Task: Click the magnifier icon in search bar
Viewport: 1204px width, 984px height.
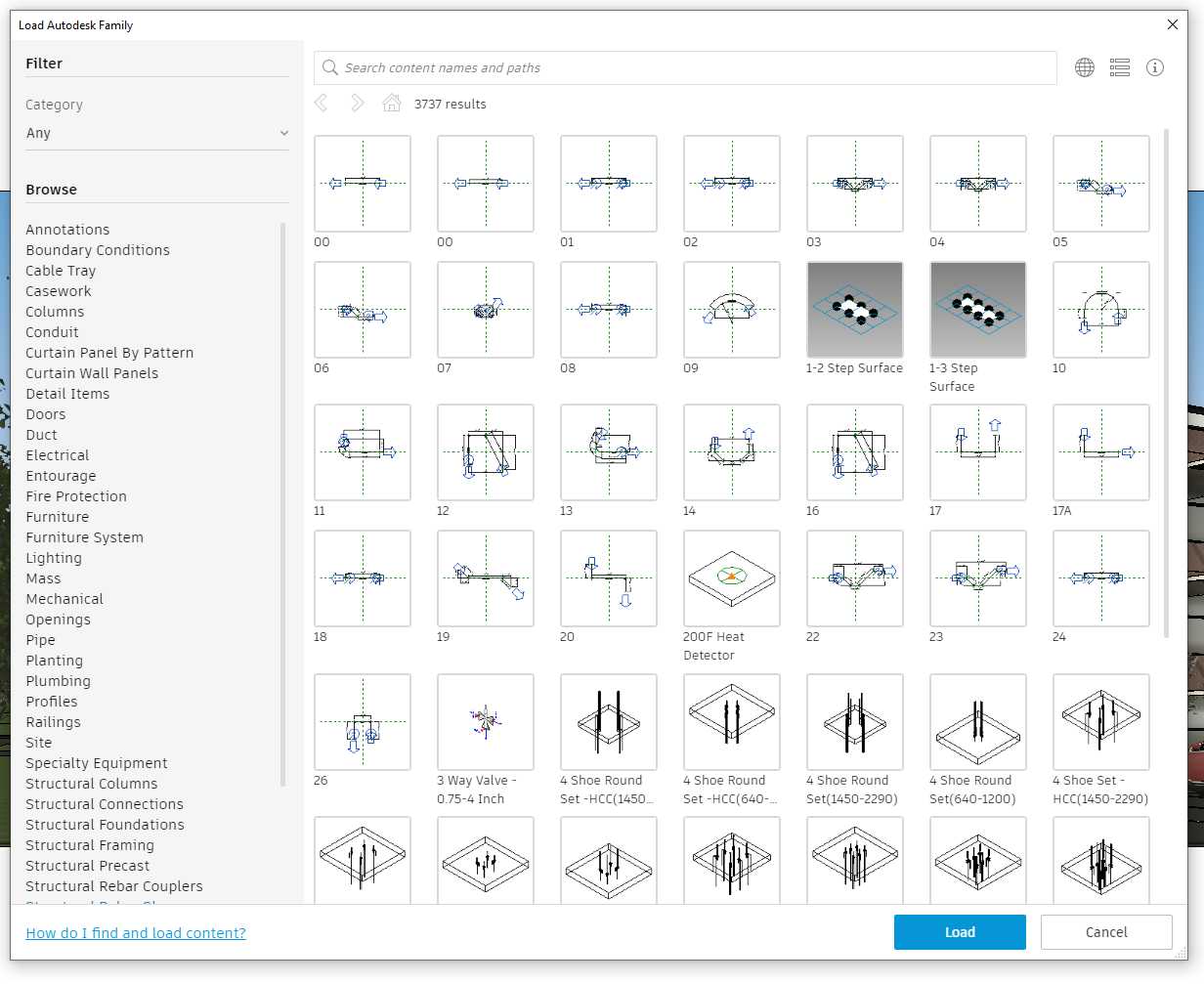Action: pyautogui.click(x=329, y=67)
